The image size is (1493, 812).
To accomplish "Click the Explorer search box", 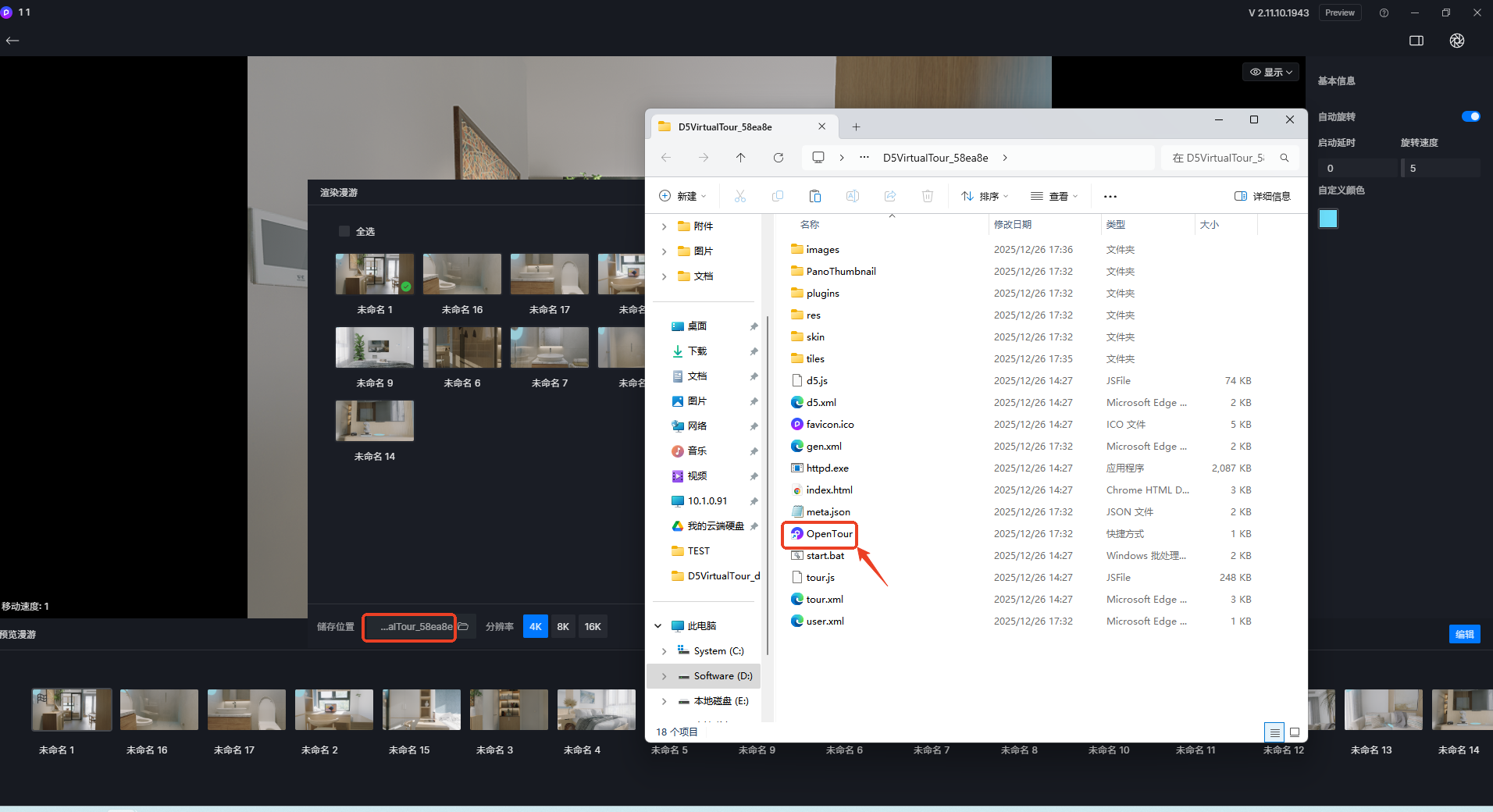I will pyautogui.click(x=1230, y=158).
